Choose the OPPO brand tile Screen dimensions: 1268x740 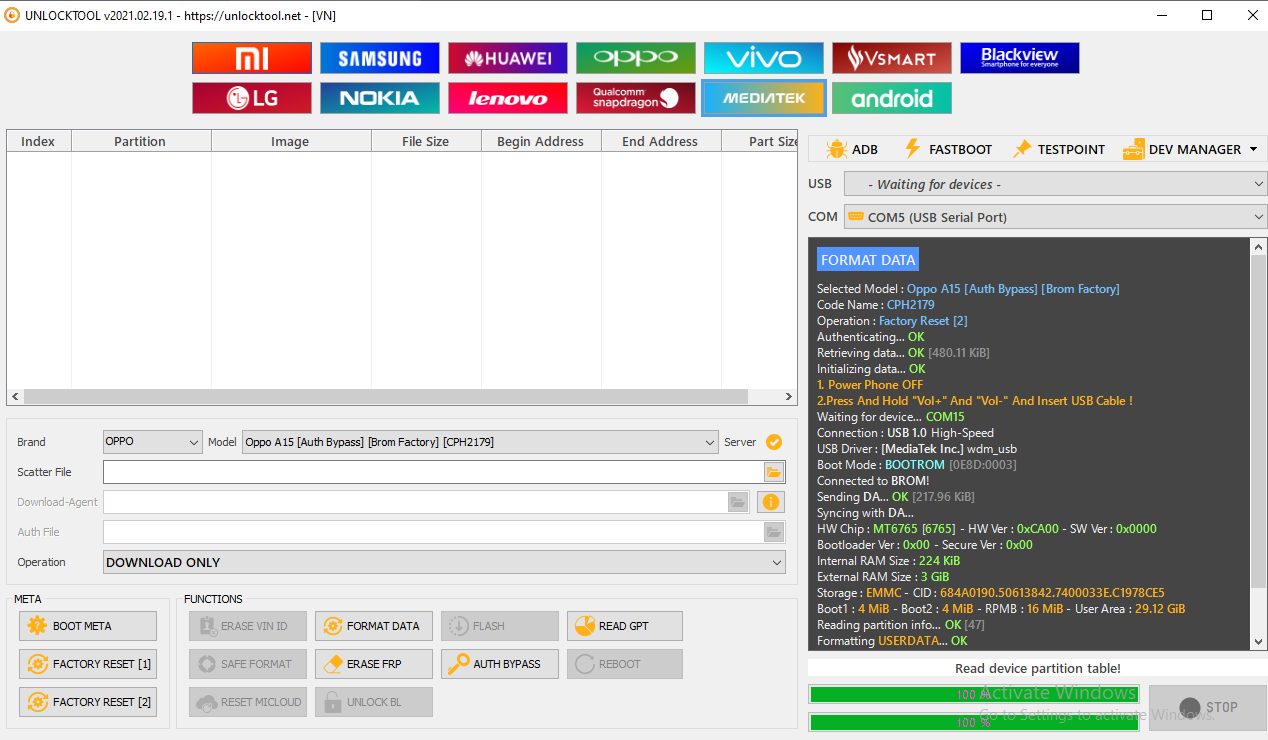point(636,58)
